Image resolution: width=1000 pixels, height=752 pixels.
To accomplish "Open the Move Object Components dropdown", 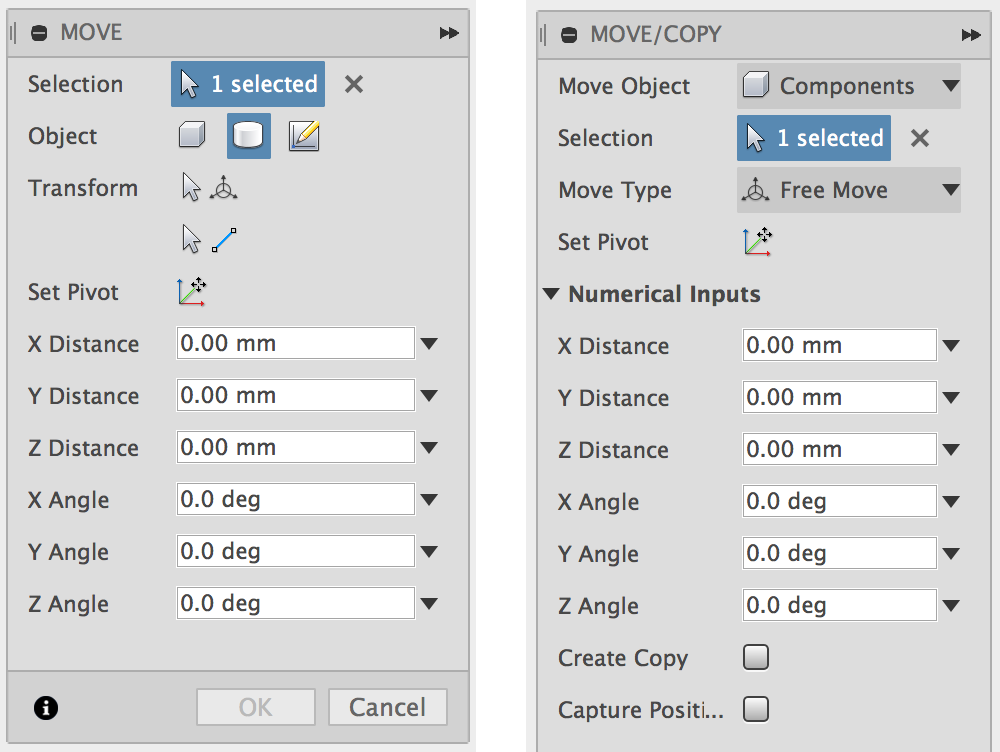I will tap(848, 87).
